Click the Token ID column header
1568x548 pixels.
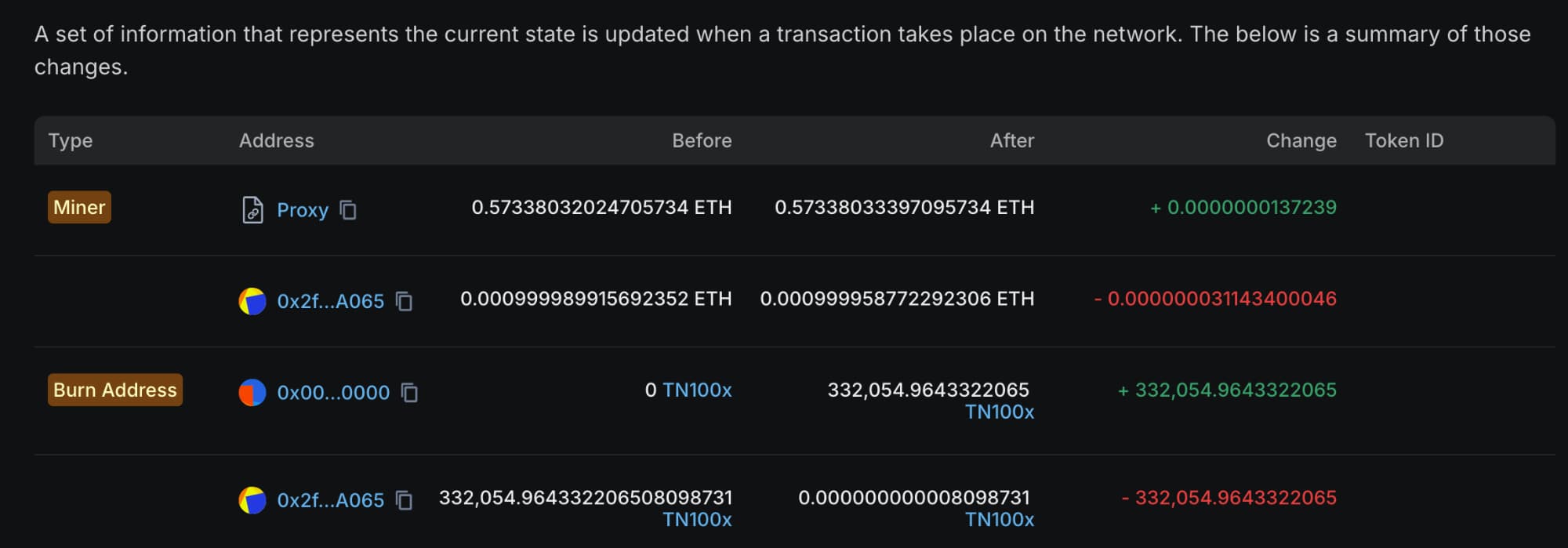[x=1404, y=140]
